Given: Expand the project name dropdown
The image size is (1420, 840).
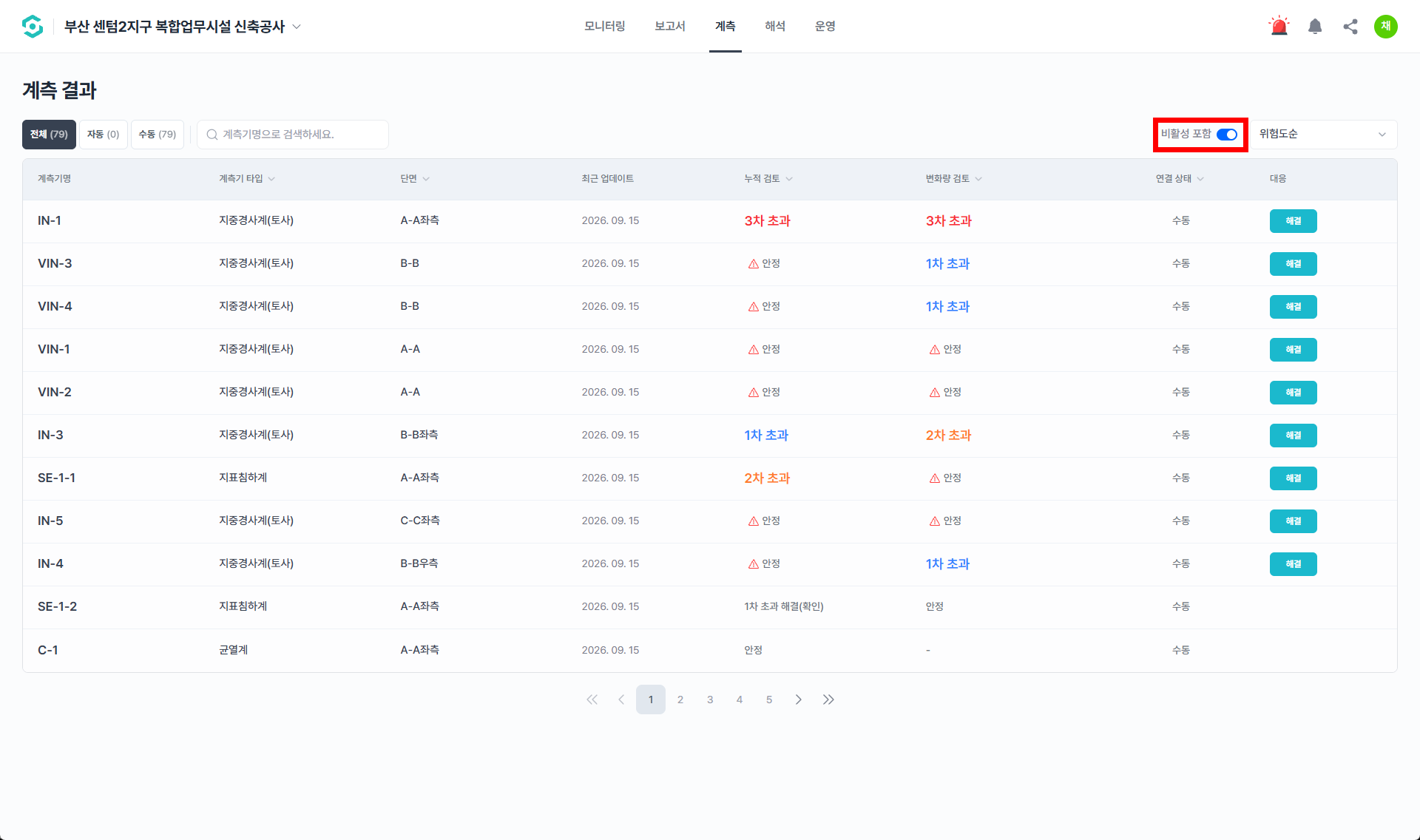Looking at the screenshot, I should pos(297,27).
